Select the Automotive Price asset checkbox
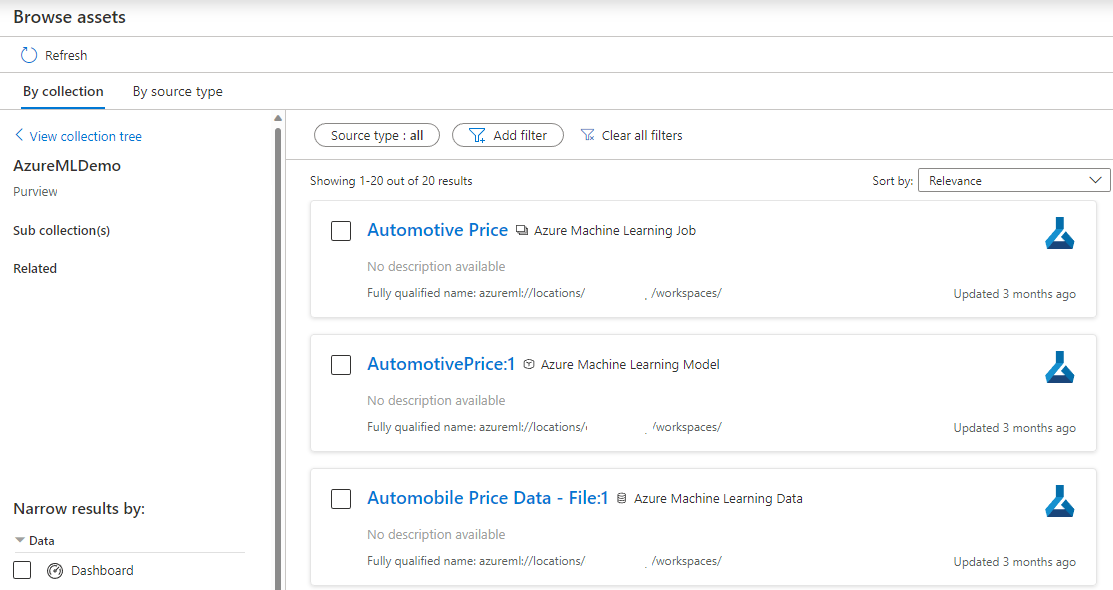The image size is (1113, 590). click(x=341, y=231)
